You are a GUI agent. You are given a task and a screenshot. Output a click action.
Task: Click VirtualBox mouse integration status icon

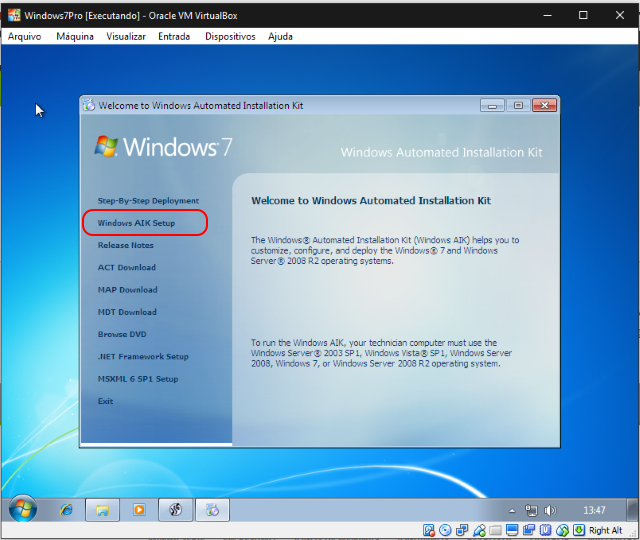(x=562, y=530)
